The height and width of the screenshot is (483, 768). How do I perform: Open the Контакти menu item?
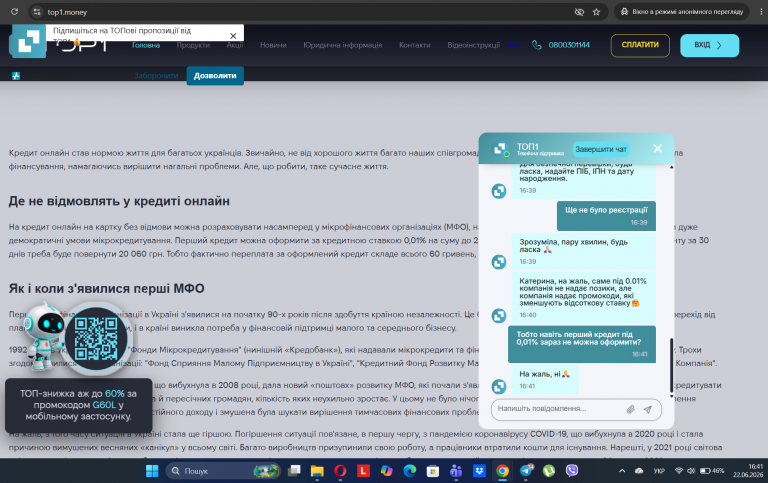coord(415,45)
